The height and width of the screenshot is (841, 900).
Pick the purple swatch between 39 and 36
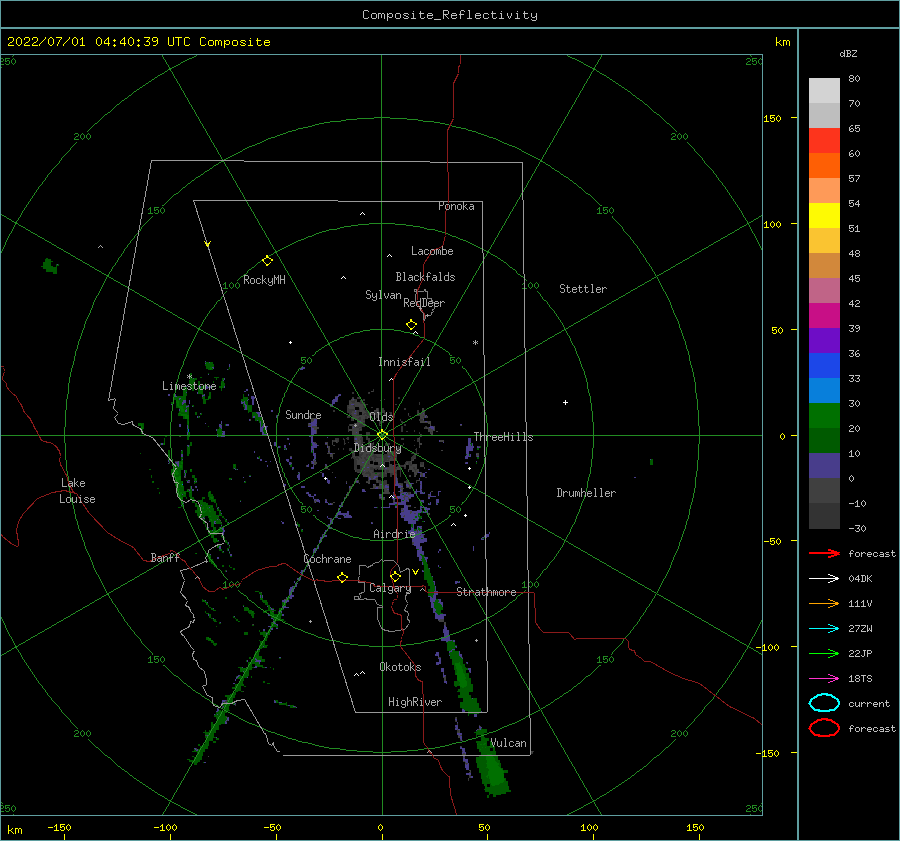point(824,340)
